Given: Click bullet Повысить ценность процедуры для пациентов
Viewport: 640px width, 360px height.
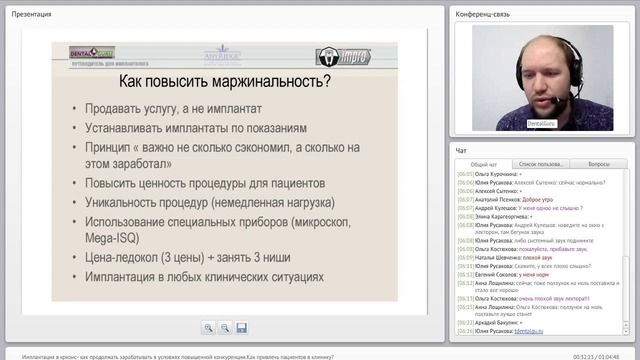Looking at the screenshot, I should coord(205,183).
